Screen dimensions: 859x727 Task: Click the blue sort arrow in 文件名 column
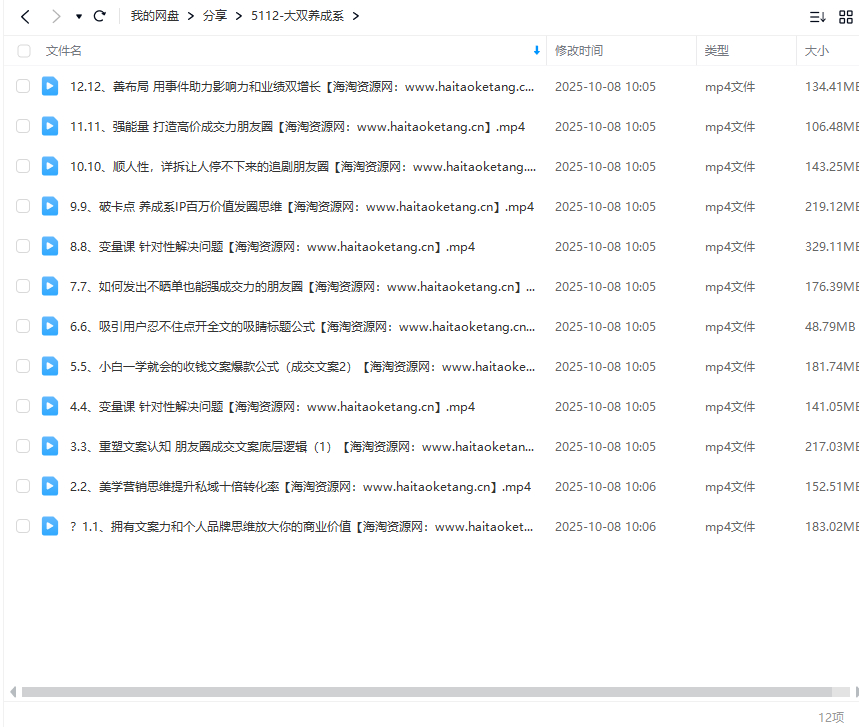tap(537, 50)
